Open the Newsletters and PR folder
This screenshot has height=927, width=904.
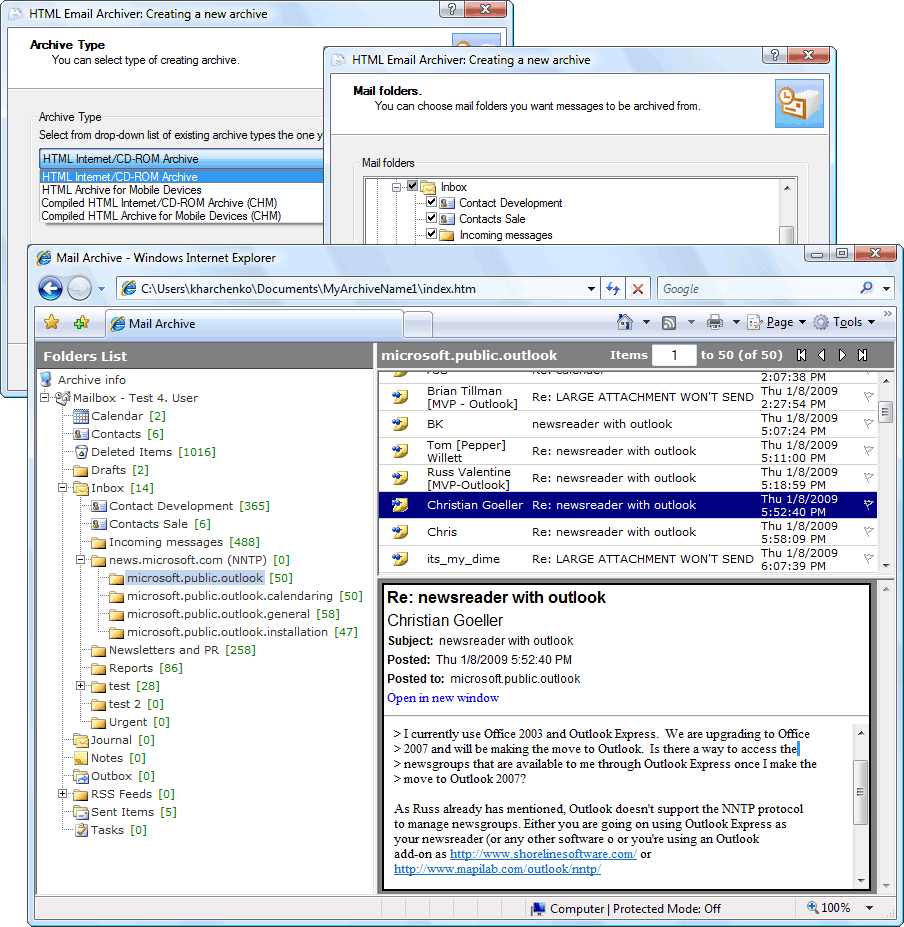(x=164, y=650)
